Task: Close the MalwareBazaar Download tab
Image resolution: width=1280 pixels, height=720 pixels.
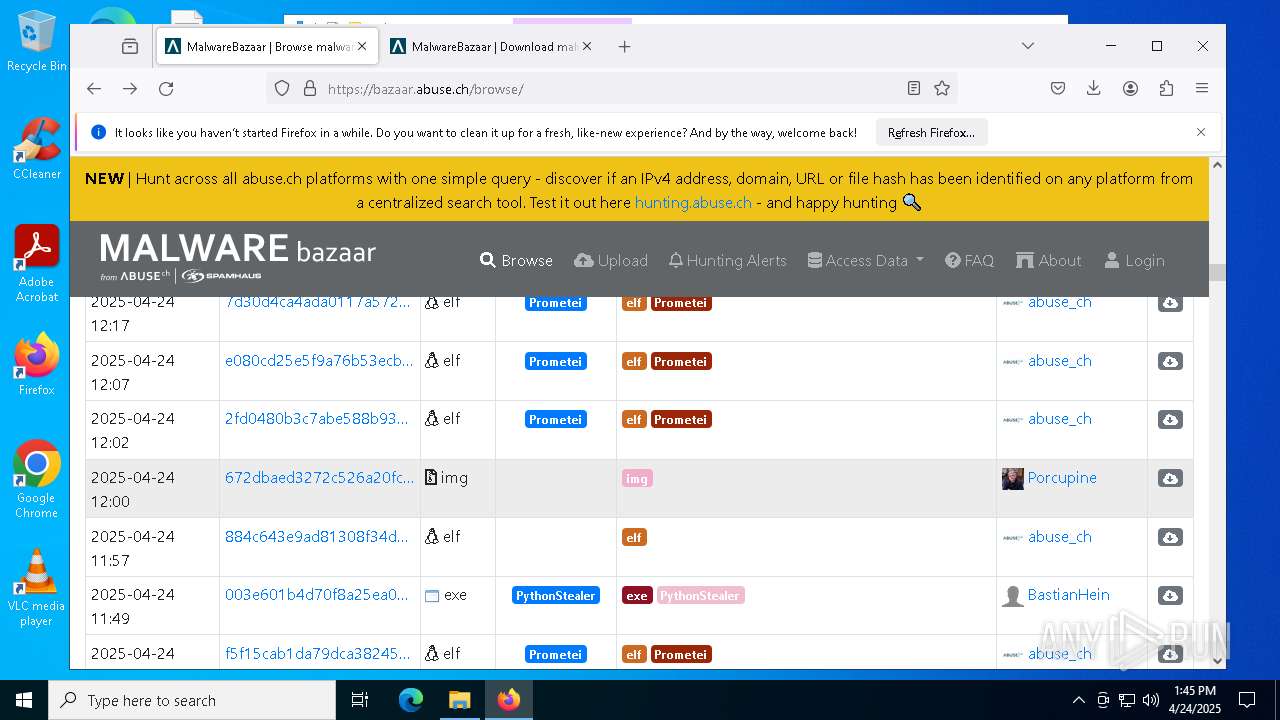Action: (x=587, y=46)
